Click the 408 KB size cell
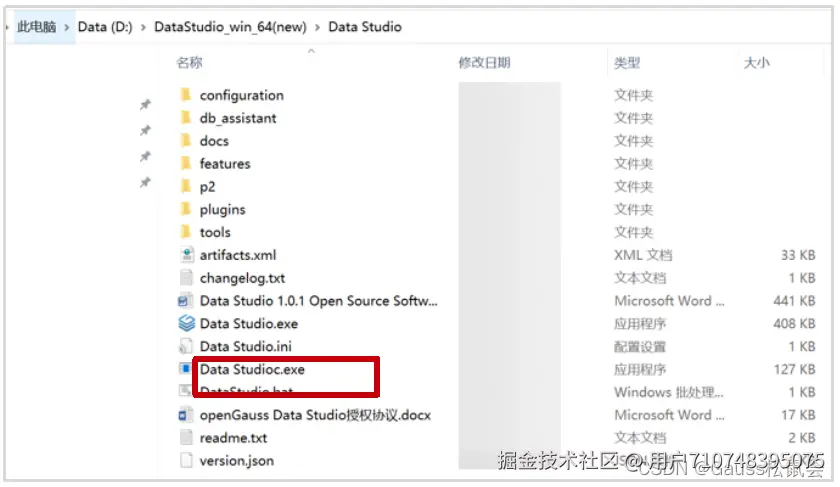The width and height of the screenshot is (840, 487). pyautogui.click(x=794, y=324)
